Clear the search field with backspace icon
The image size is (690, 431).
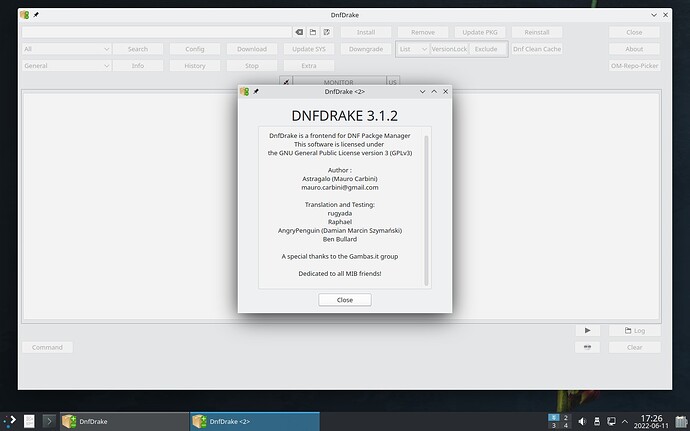point(299,32)
